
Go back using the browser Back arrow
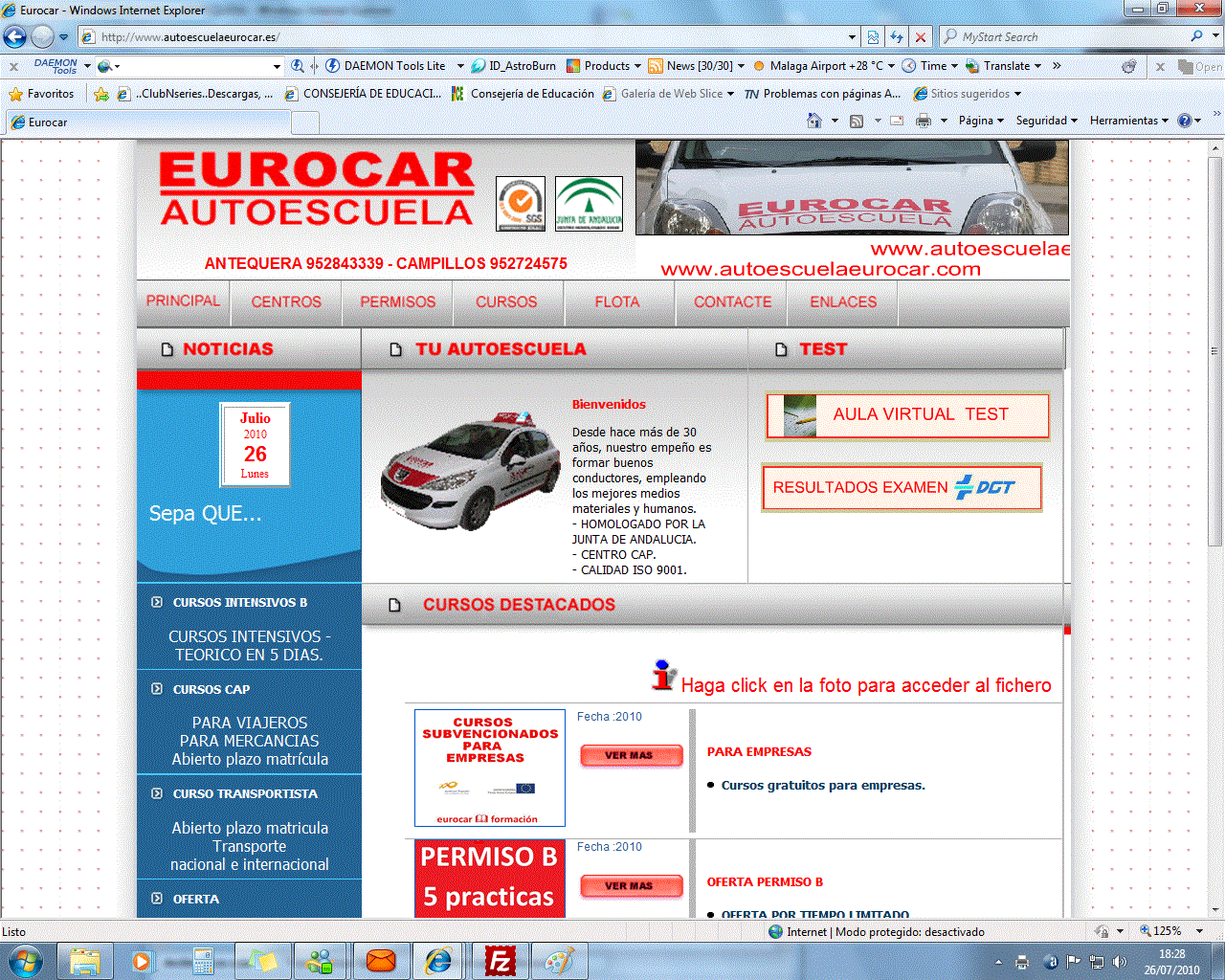tap(15, 37)
